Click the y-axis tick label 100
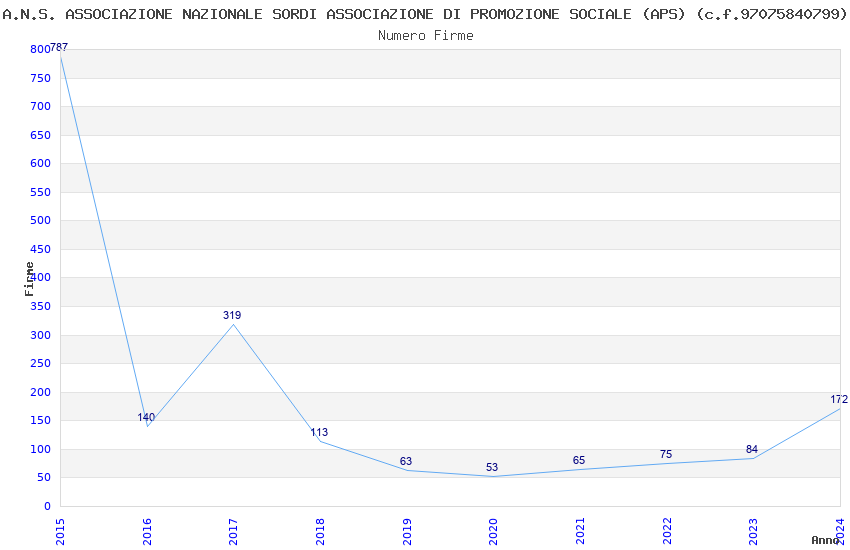The image size is (850, 550). click(41, 449)
